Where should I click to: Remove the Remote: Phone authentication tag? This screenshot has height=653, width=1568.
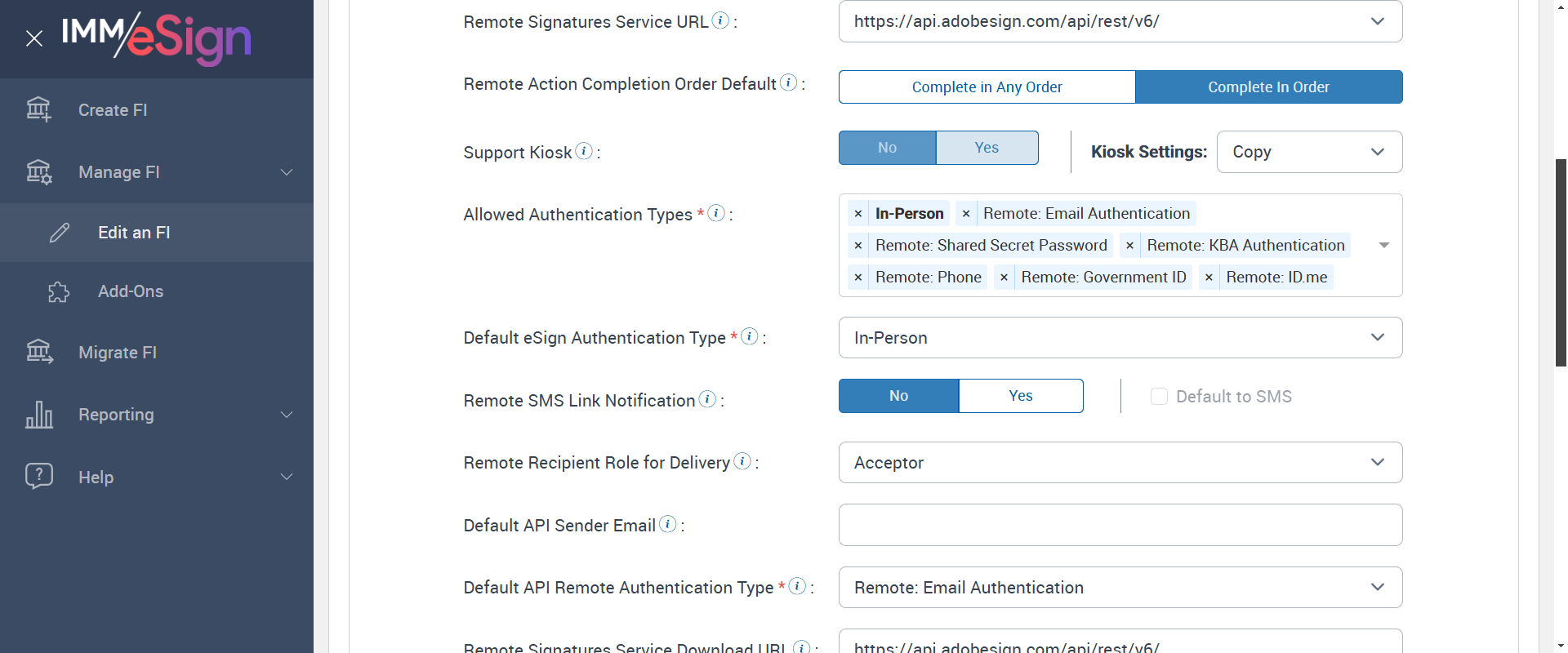click(858, 278)
